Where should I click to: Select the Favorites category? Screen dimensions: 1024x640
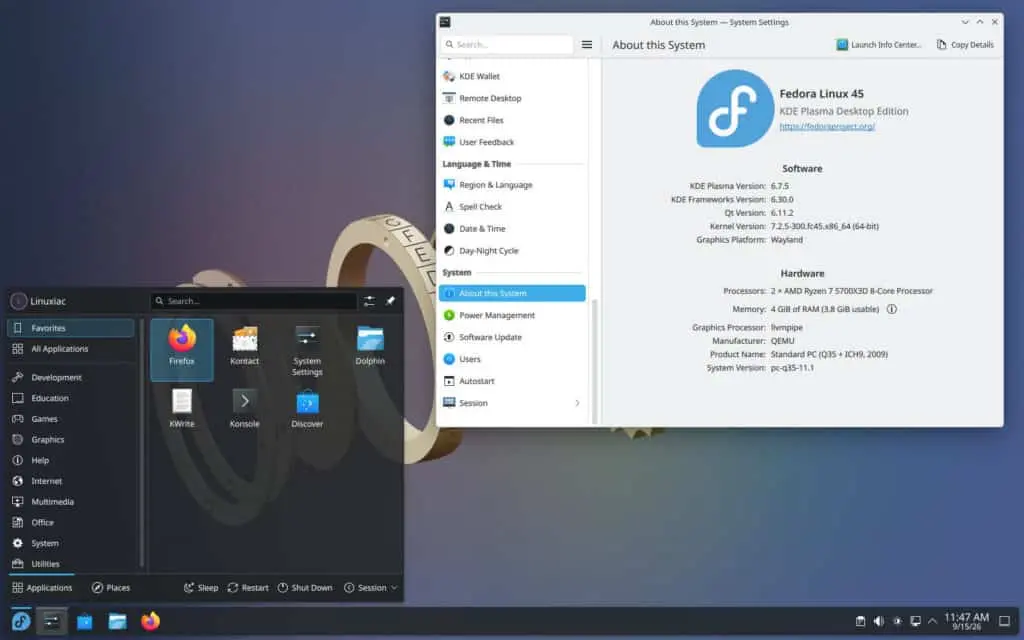[71, 328]
